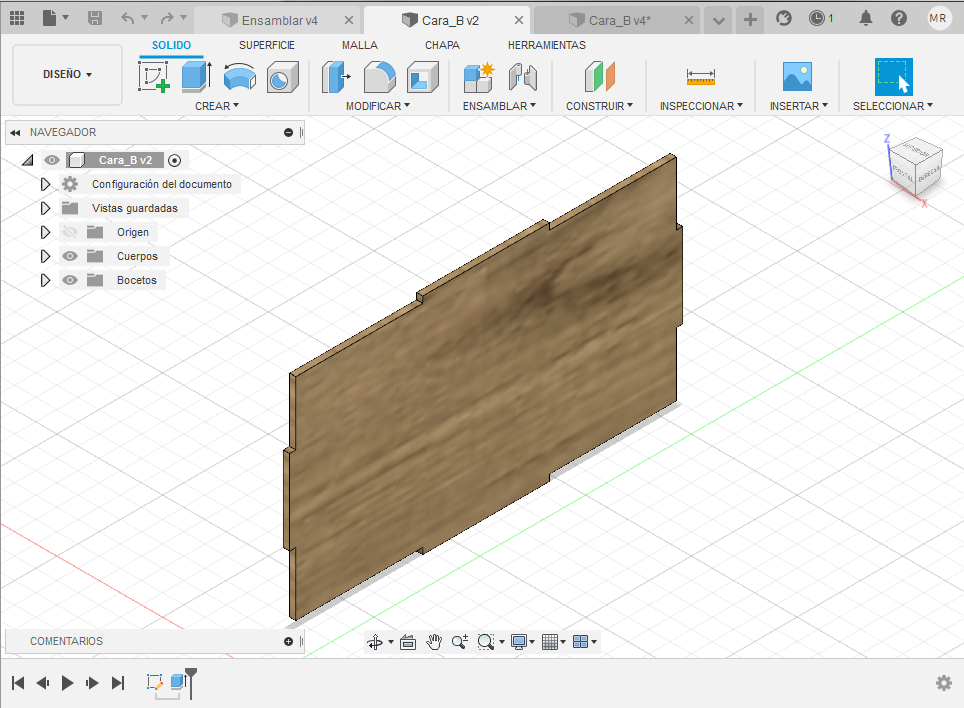Collapse the Navegador panel with minus icon
964x708 pixels.
[288, 133]
